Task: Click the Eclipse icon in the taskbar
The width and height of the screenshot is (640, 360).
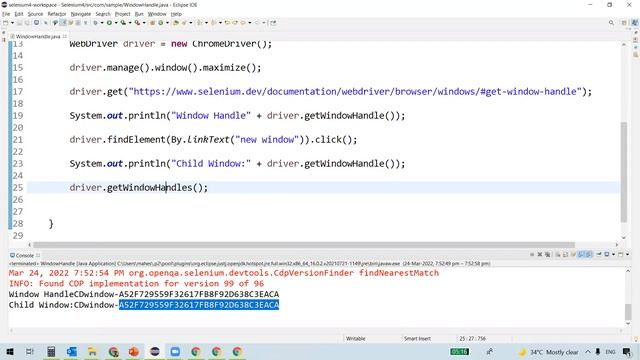Action: pos(155,351)
